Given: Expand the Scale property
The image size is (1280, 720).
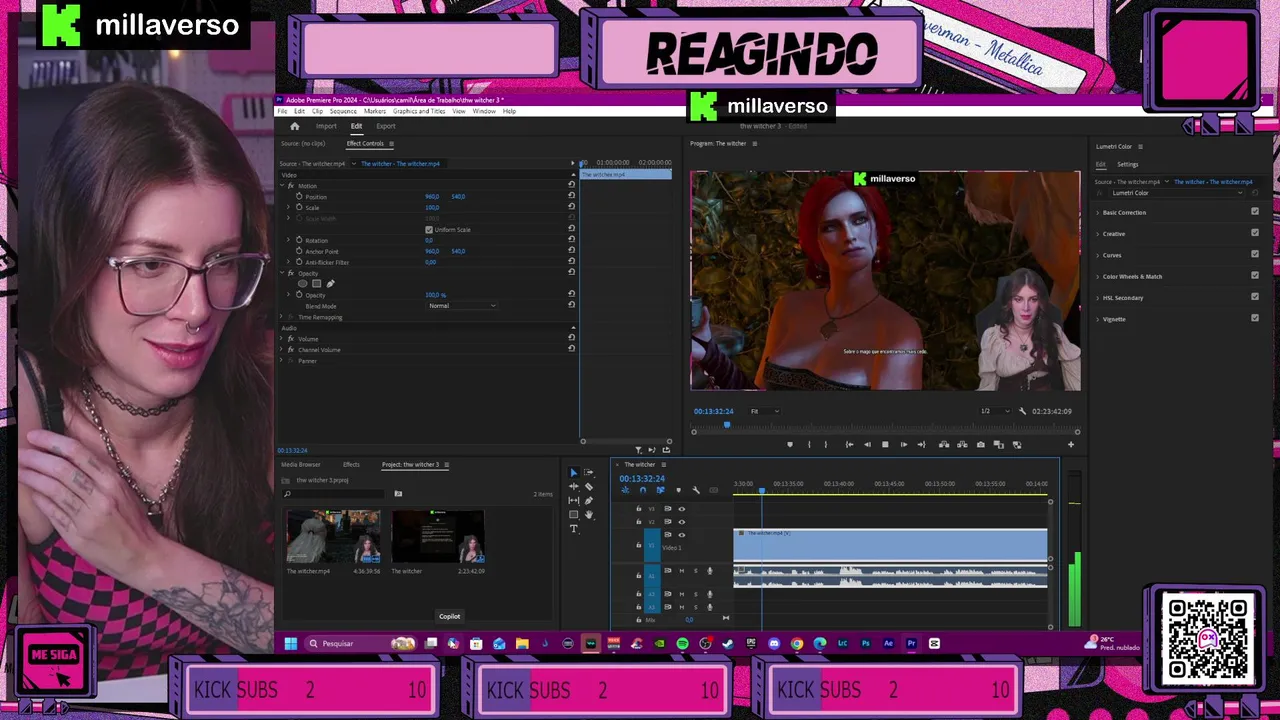Looking at the screenshot, I should pos(289,207).
